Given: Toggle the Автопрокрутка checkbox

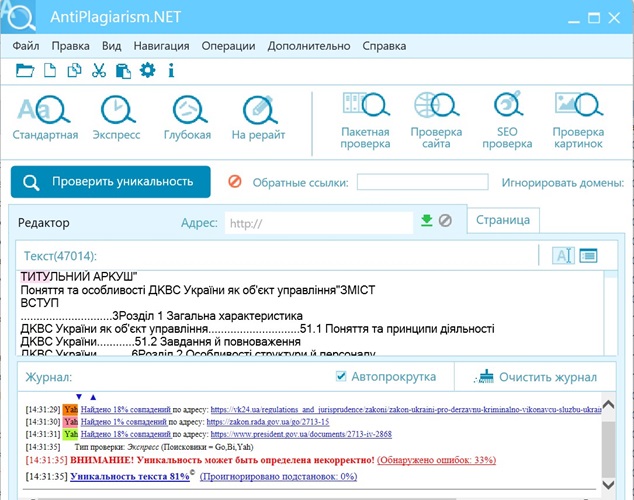Looking at the screenshot, I should point(341,376).
